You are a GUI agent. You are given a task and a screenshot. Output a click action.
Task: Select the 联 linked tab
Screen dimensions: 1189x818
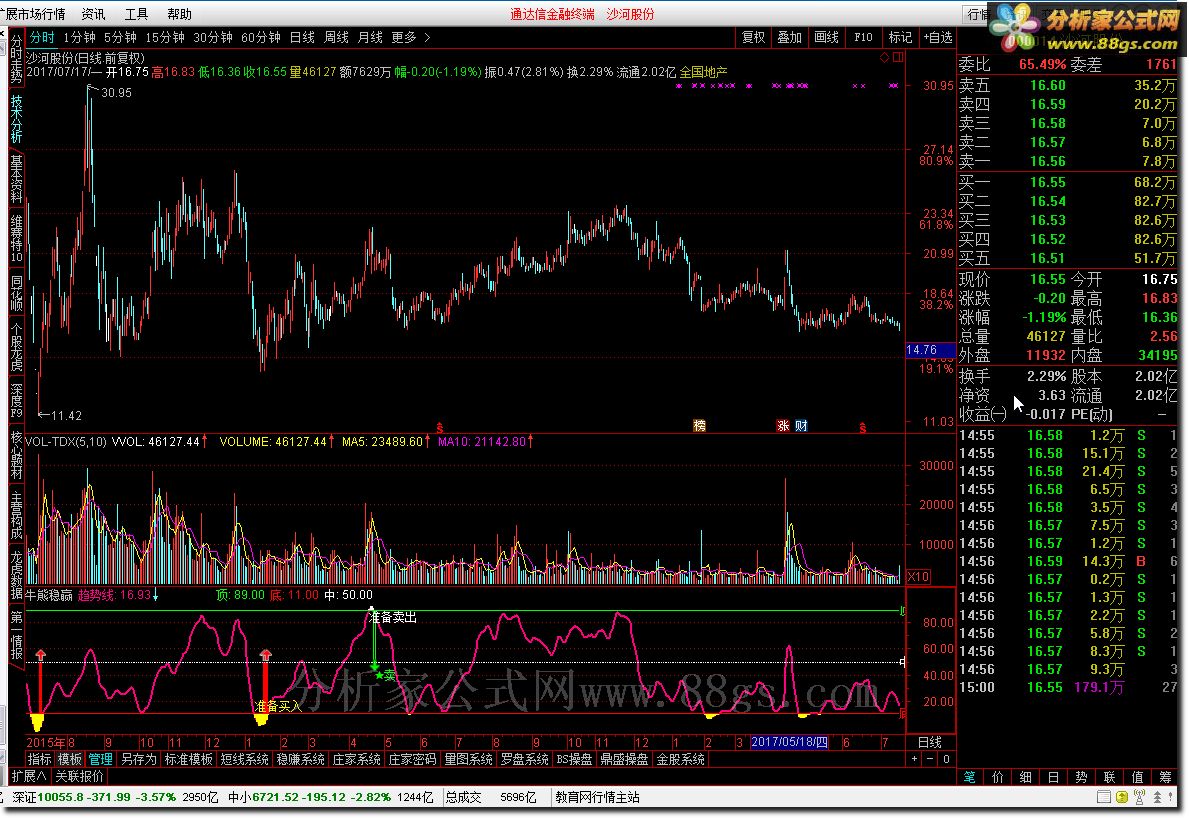[x=1109, y=776]
